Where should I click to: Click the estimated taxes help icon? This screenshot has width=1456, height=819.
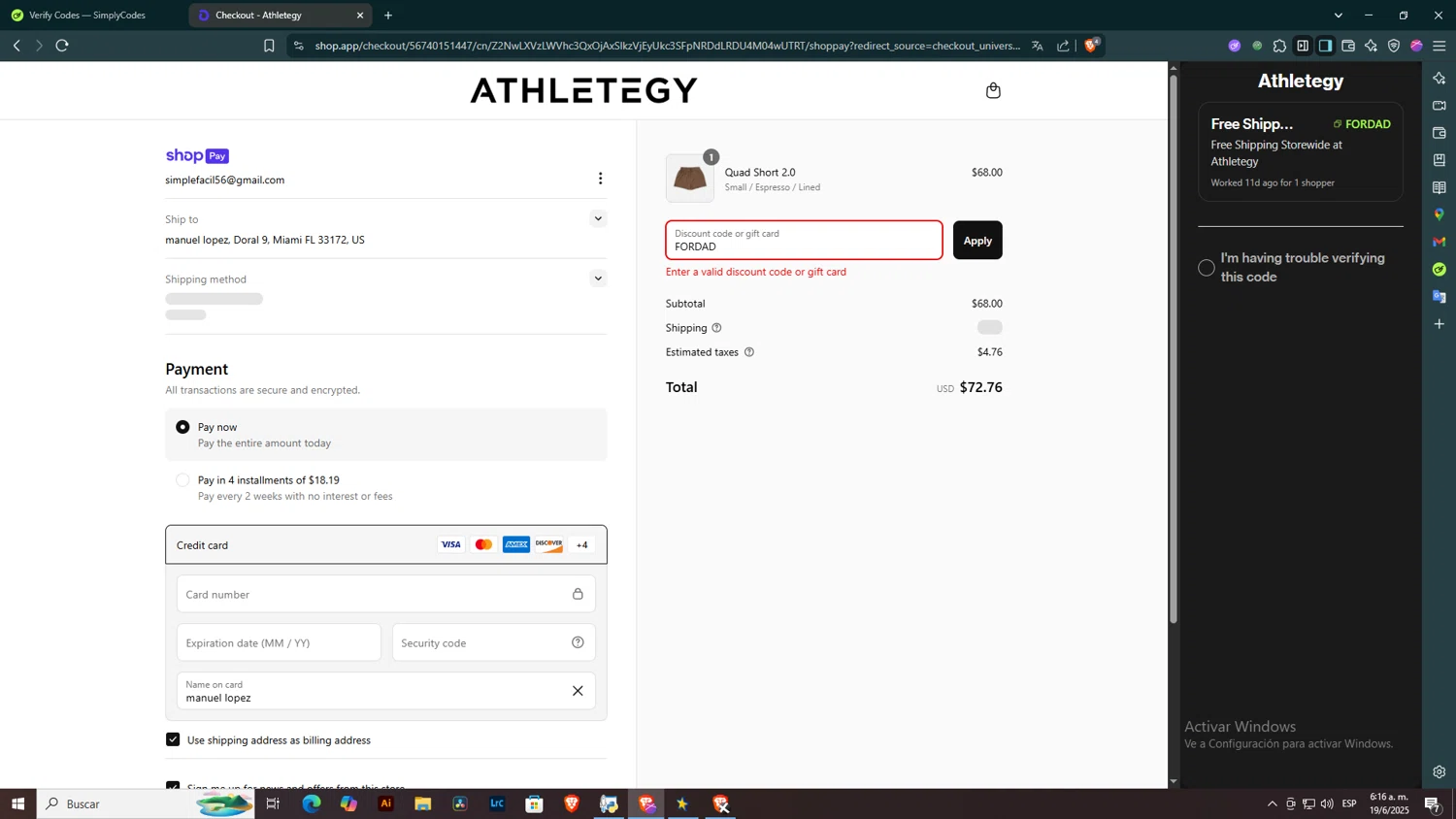(x=748, y=352)
